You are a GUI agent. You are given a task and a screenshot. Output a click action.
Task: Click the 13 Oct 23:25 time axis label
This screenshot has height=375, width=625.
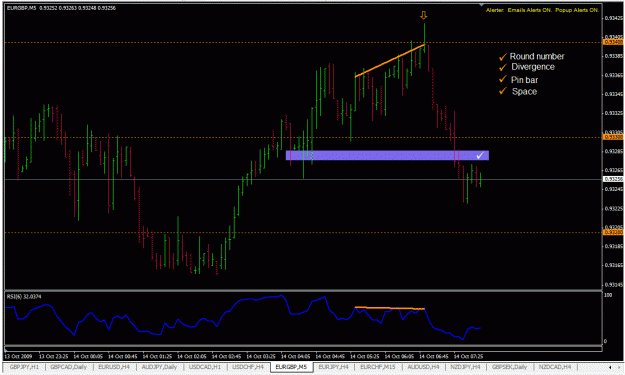click(x=53, y=356)
